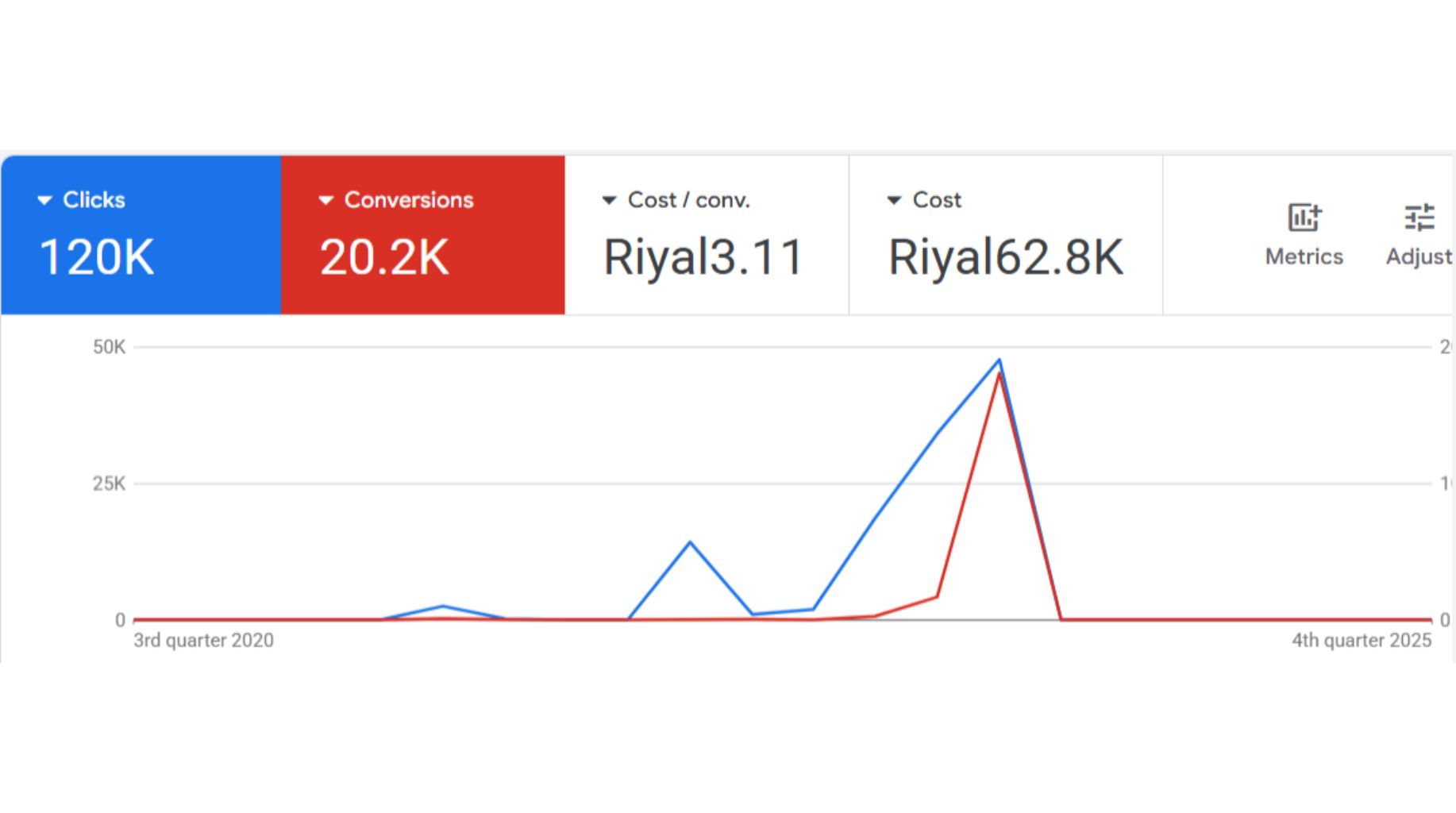Click the 4th quarter 2025 axis label

(1362, 640)
